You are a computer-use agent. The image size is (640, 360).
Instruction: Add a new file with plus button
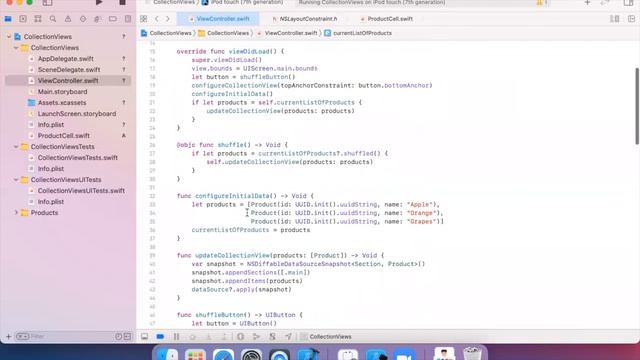9,337
